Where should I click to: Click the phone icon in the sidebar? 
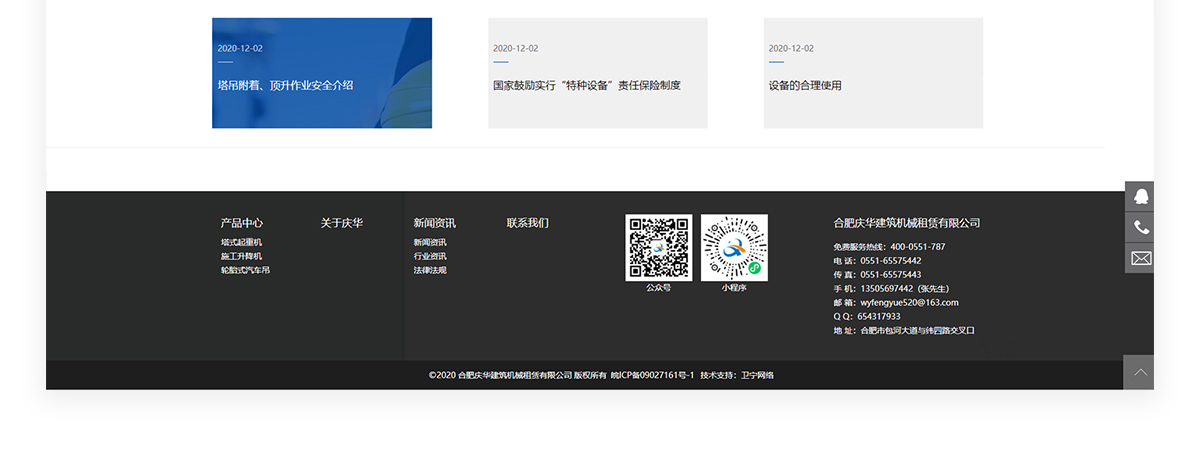point(1140,228)
